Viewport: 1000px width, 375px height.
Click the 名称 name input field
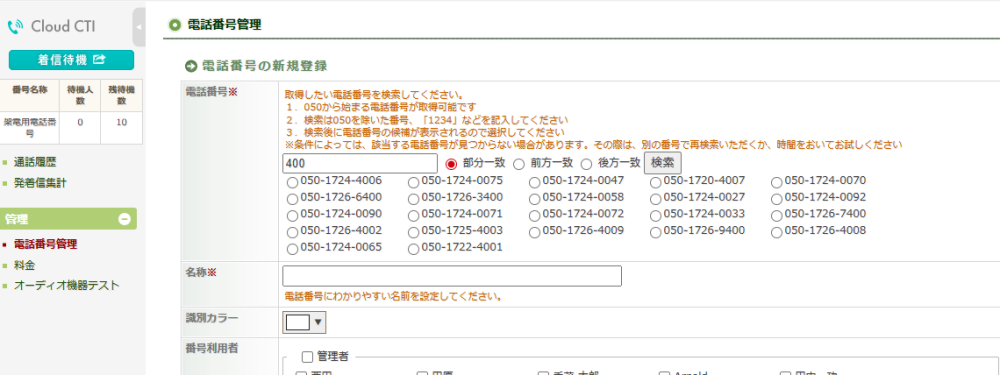452,276
